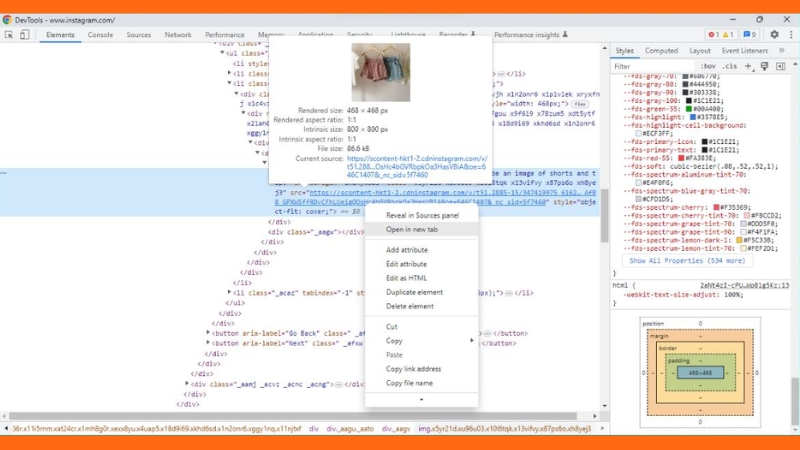The image size is (800, 450).
Task: Click the --fds-highlight blue color swatch
Action: 693,117
